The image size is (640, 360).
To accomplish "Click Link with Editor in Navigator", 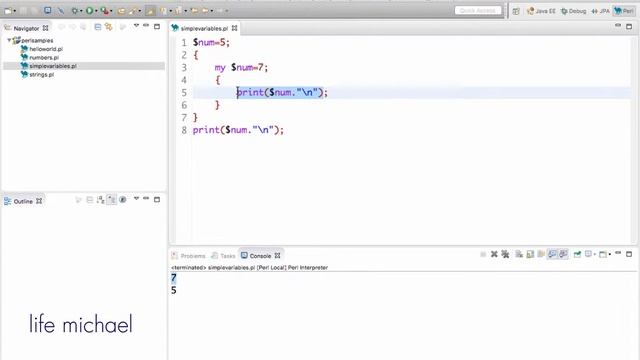I will tap(109, 27).
